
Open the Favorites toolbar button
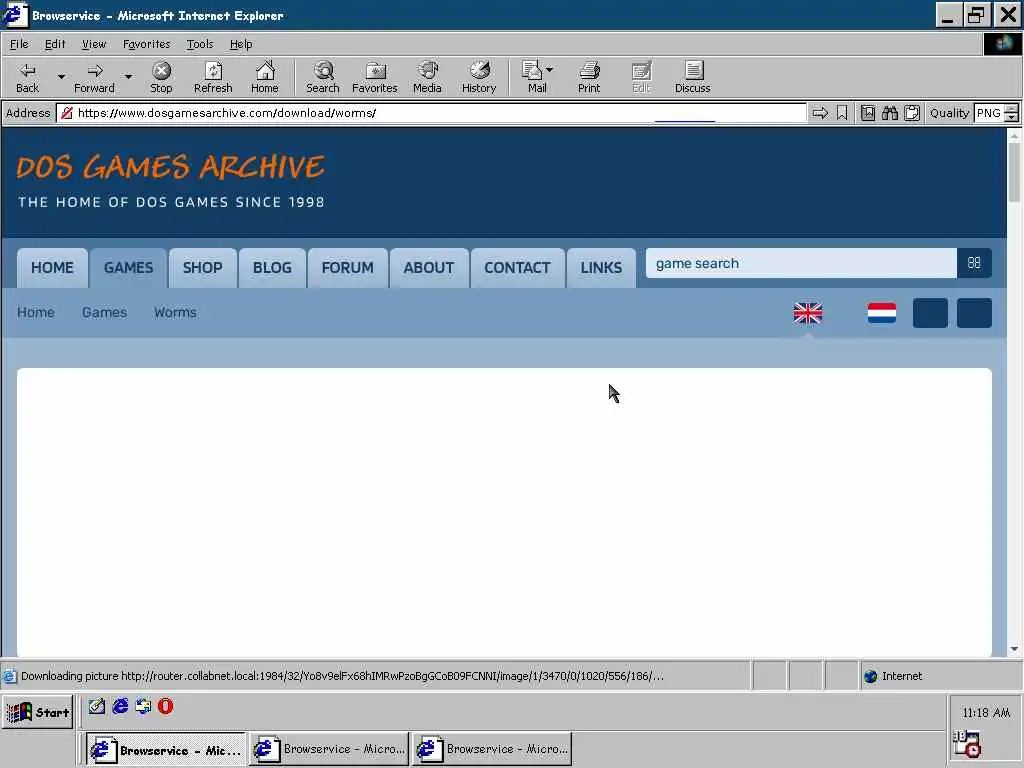pyautogui.click(x=375, y=77)
